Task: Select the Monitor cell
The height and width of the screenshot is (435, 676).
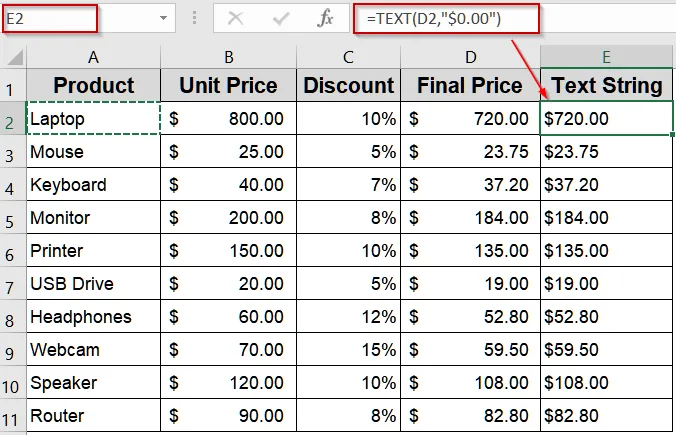Action: pyautogui.click(x=94, y=217)
